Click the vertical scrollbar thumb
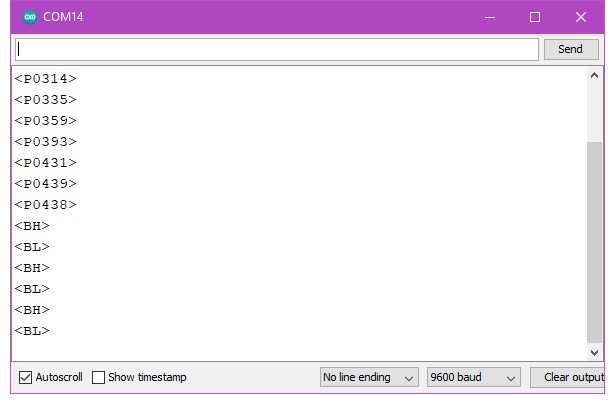The width and height of the screenshot is (615, 404). click(595, 240)
